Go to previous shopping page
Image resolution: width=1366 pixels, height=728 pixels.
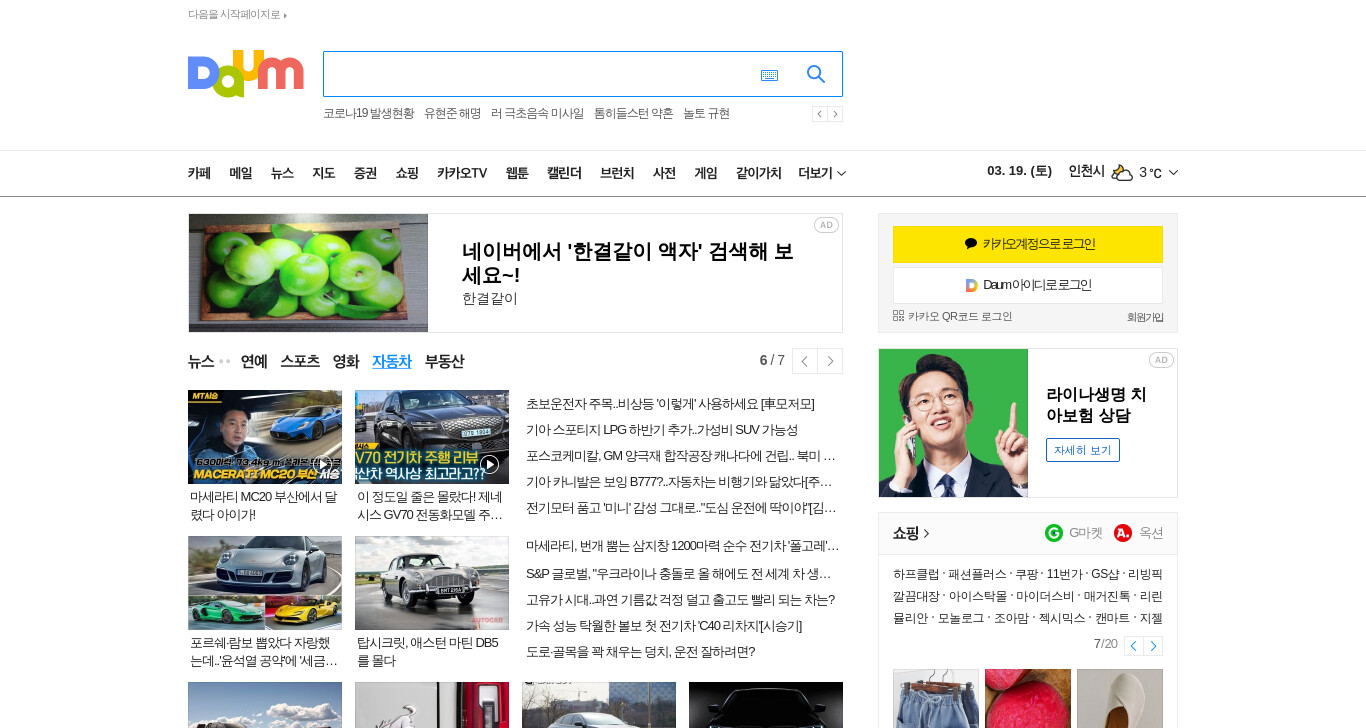pyautogui.click(x=1133, y=646)
